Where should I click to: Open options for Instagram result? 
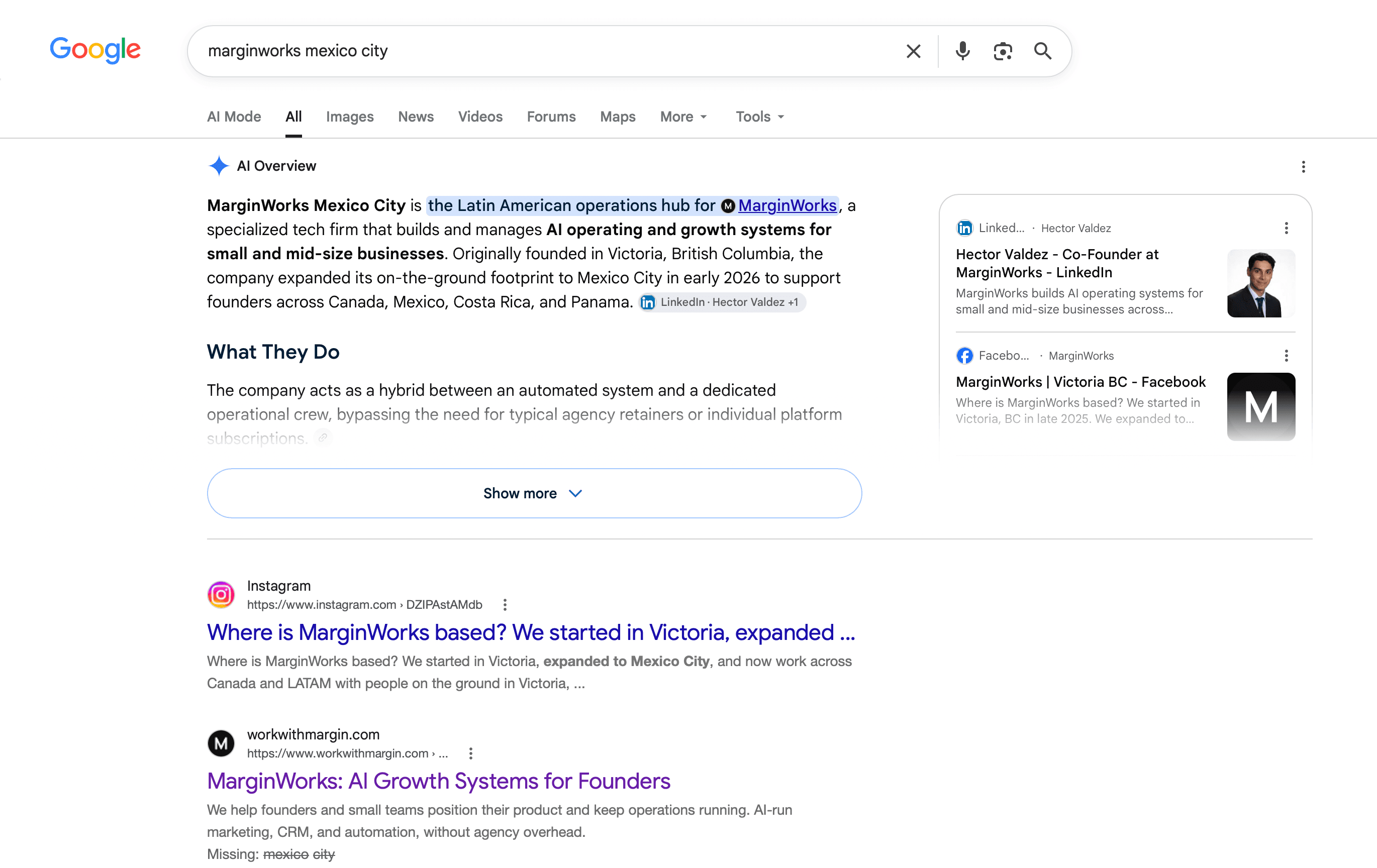tap(505, 605)
